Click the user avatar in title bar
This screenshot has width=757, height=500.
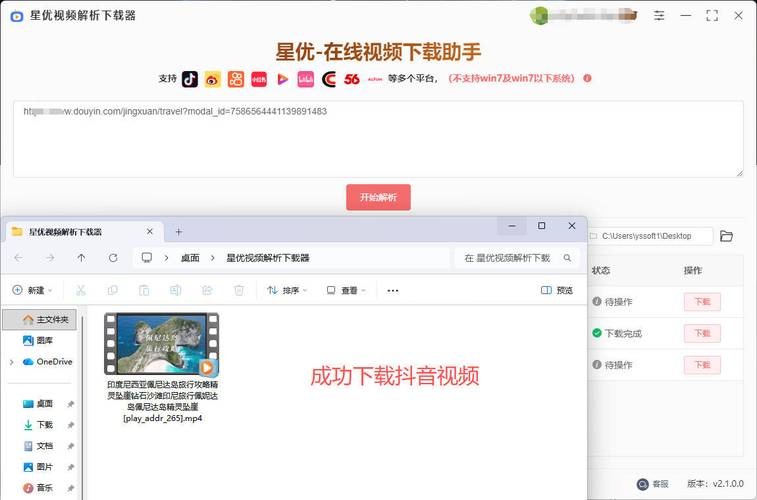[x=538, y=15]
